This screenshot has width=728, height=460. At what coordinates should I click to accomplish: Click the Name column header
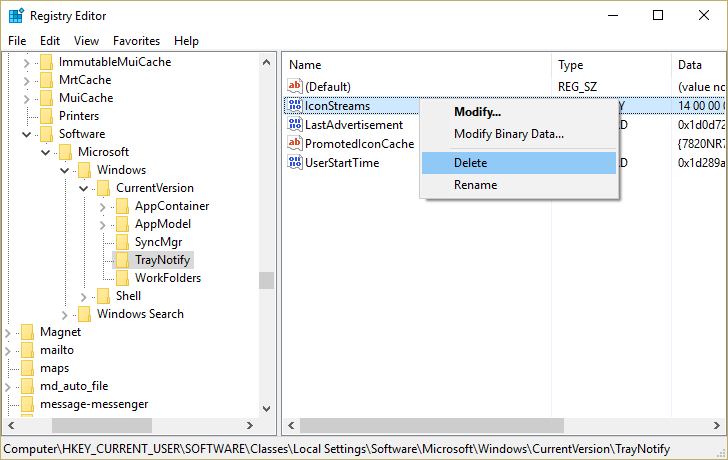[x=305, y=65]
